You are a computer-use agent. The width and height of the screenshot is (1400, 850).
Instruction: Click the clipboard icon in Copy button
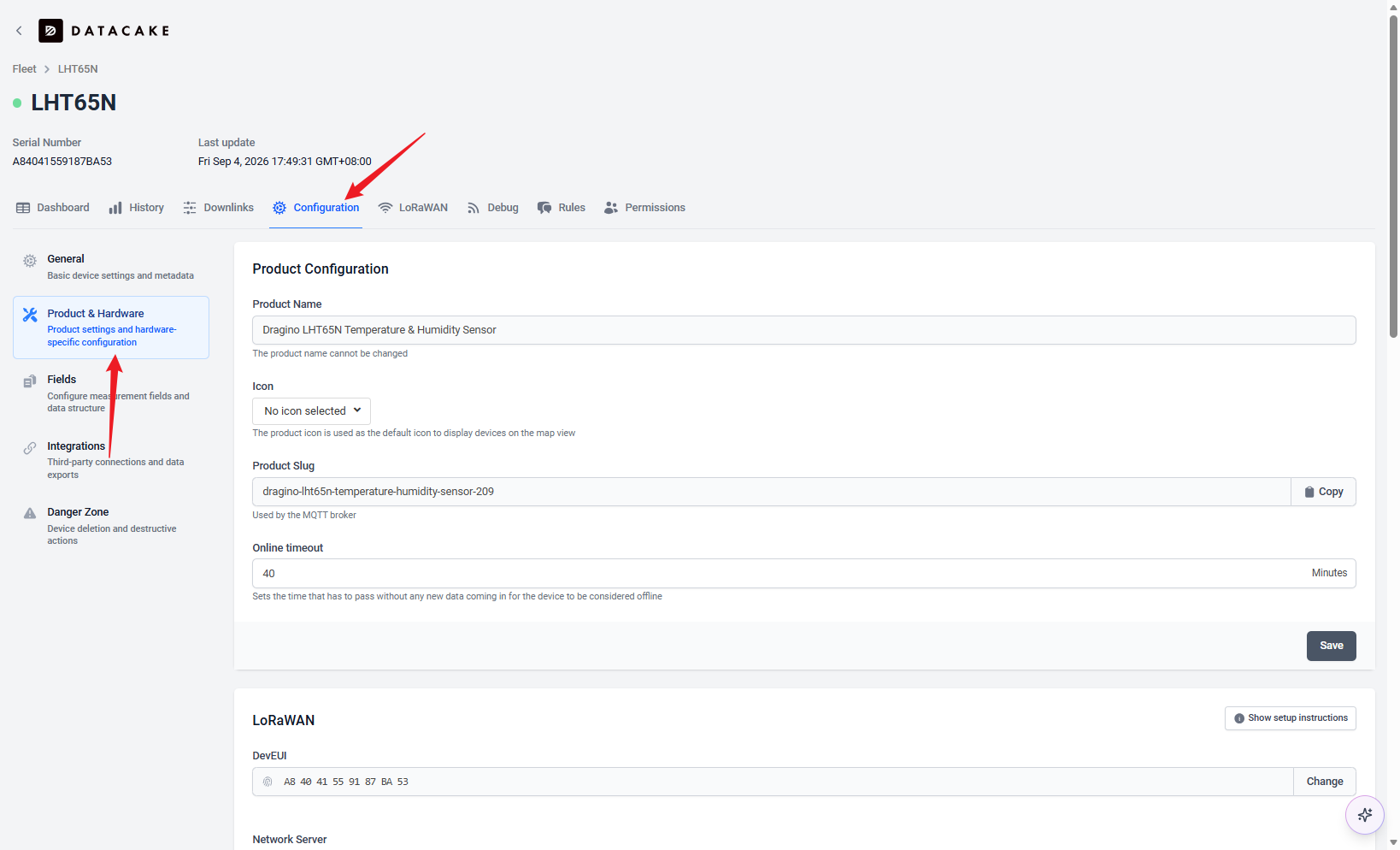(1309, 492)
